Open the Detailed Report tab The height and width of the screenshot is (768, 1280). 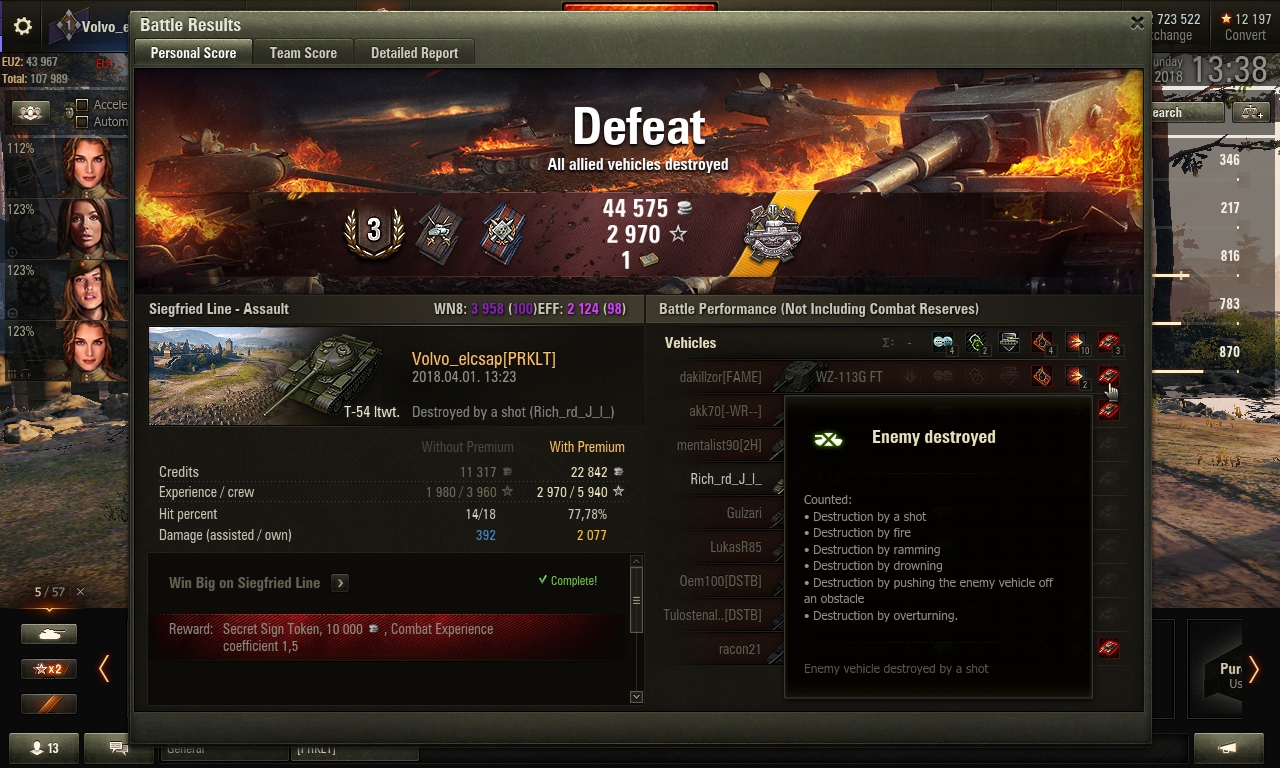click(414, 53)
